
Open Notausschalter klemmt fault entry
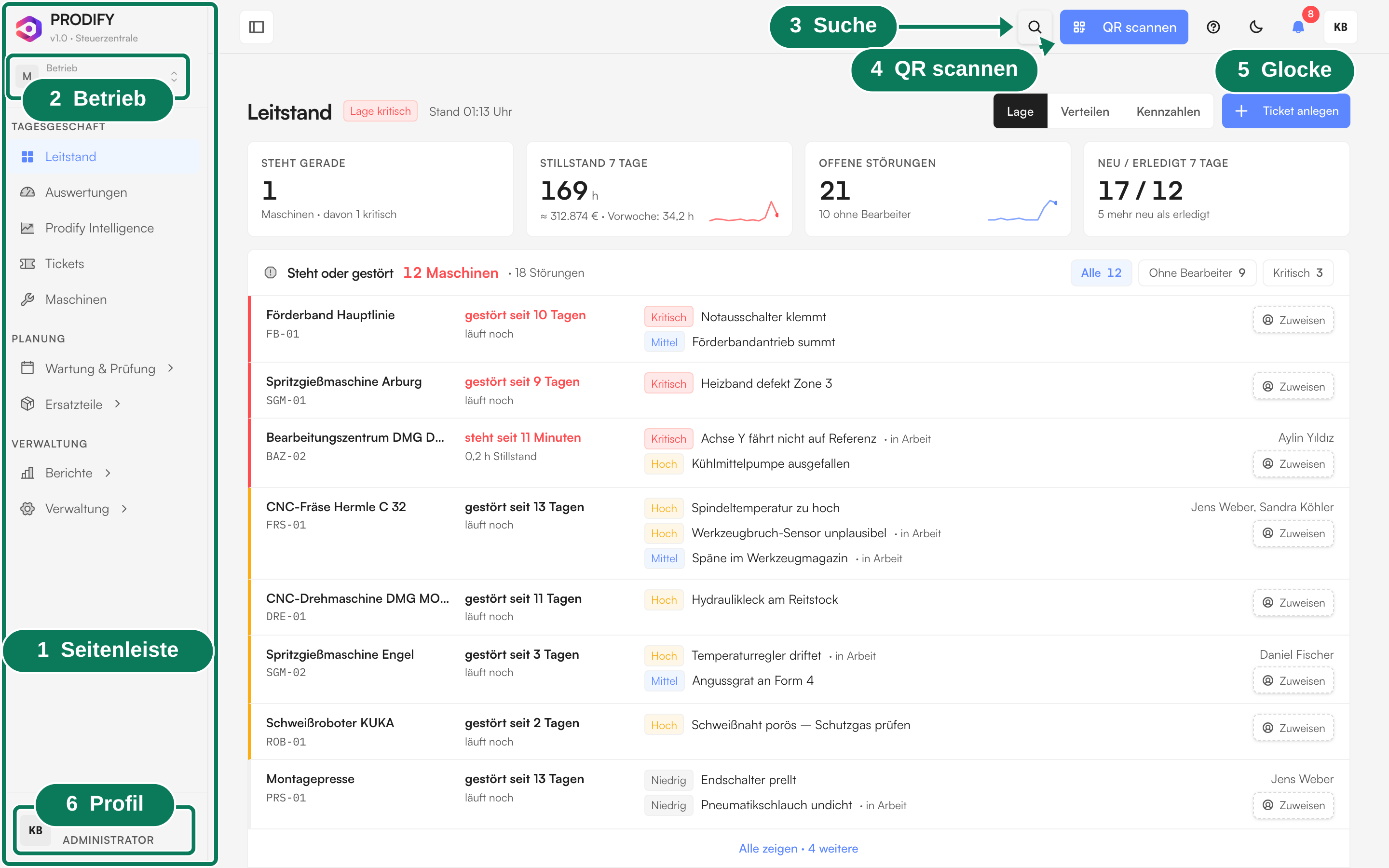[763, 317]
